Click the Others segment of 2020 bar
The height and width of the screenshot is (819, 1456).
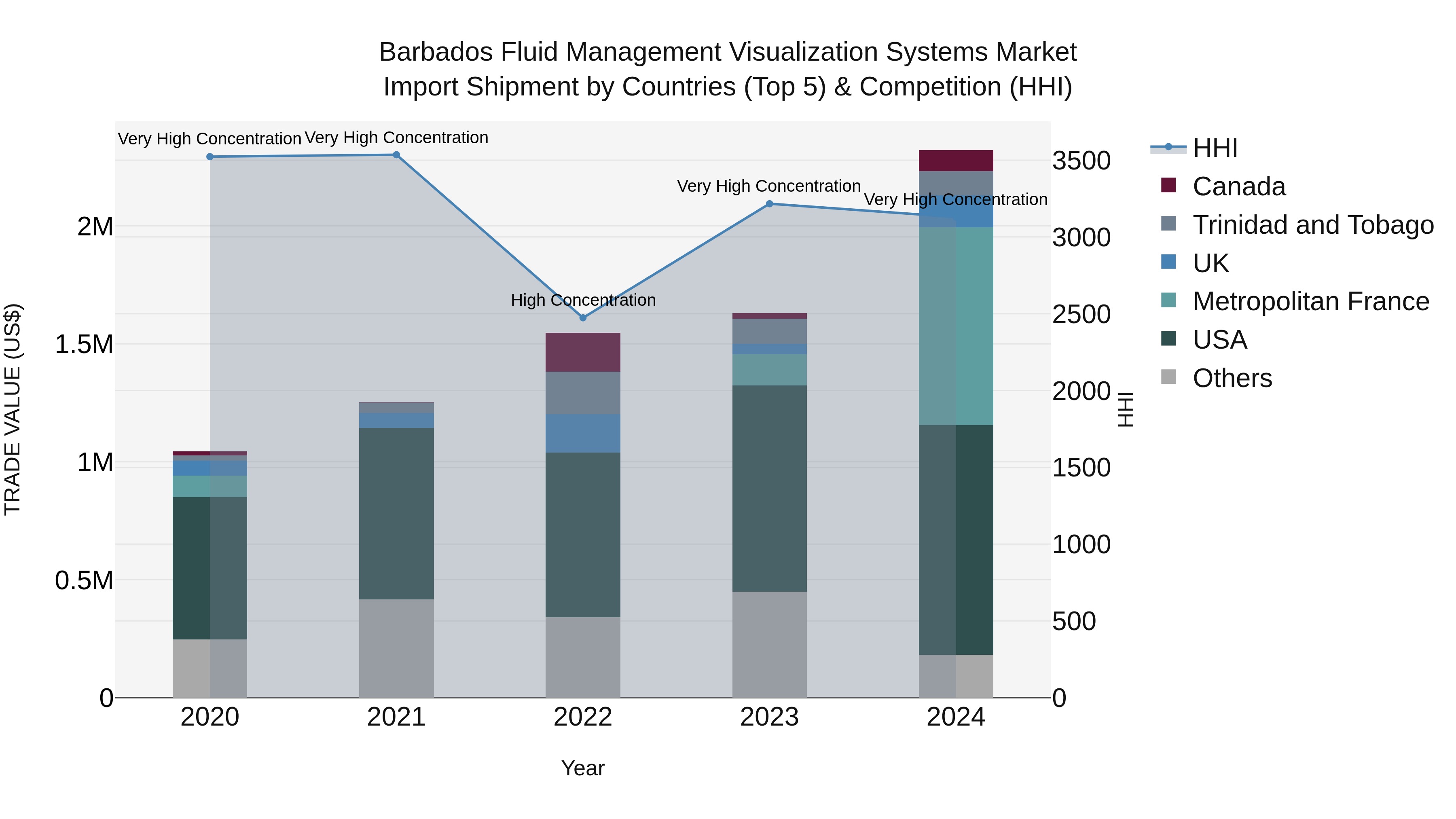point(210,668)
